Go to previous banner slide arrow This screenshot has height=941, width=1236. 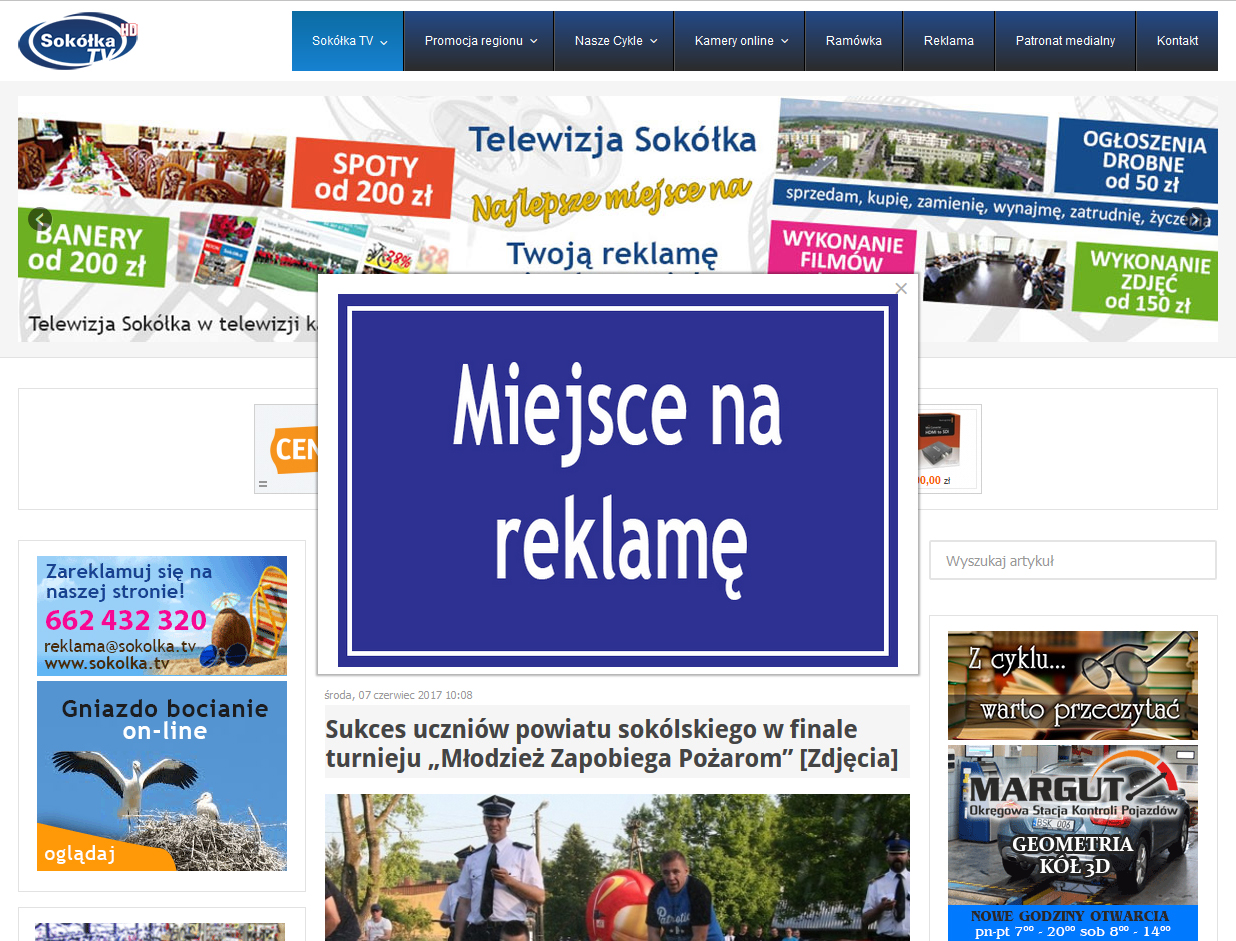coord(40,219)
